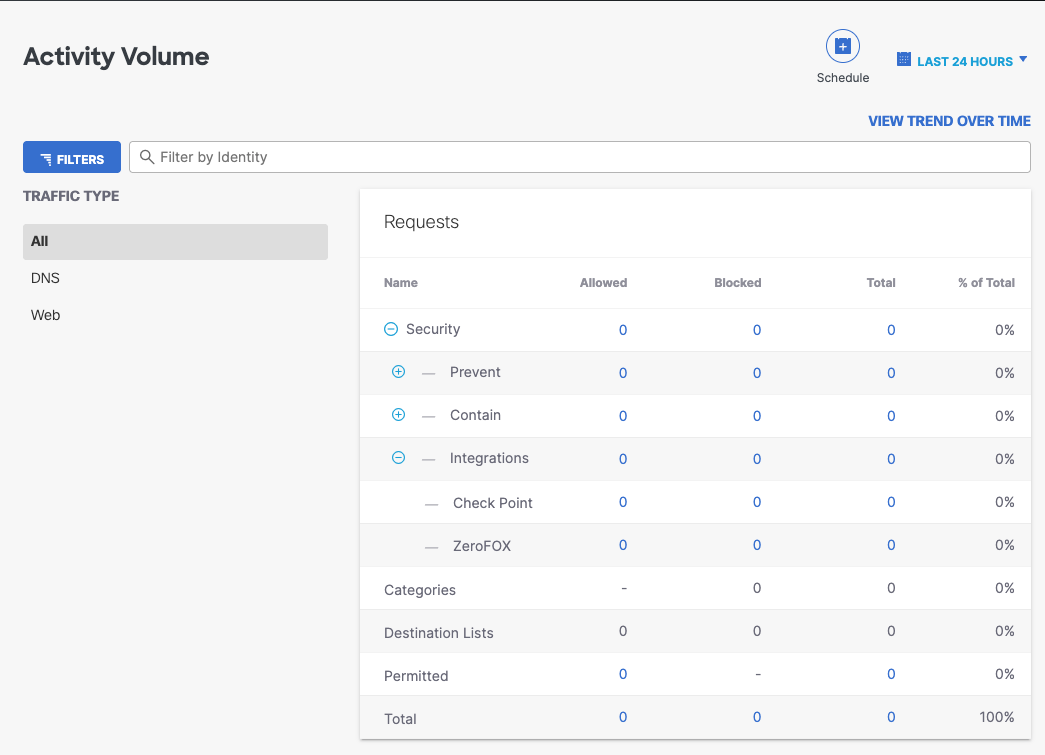Select All traffic type

[175, 241]
